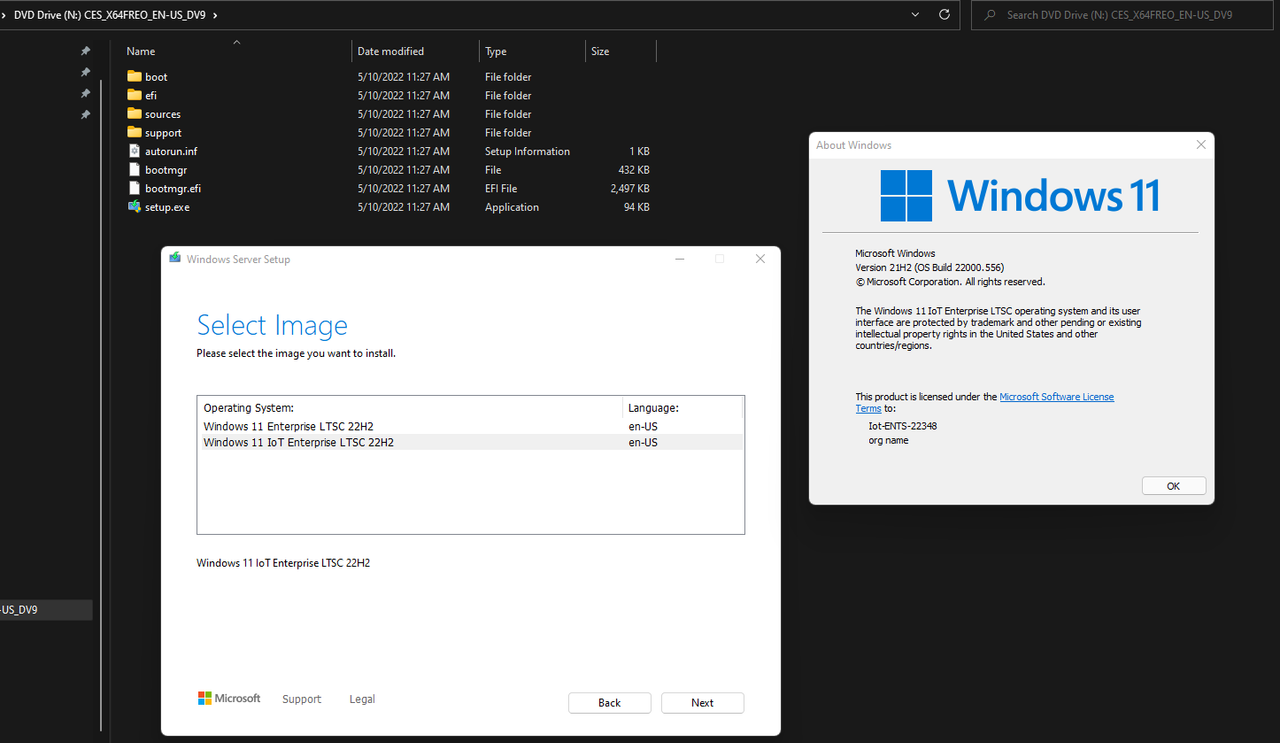Click the autorun.inf file name
The width and height of the screenshot is (1280, 743).
point(171,151)
